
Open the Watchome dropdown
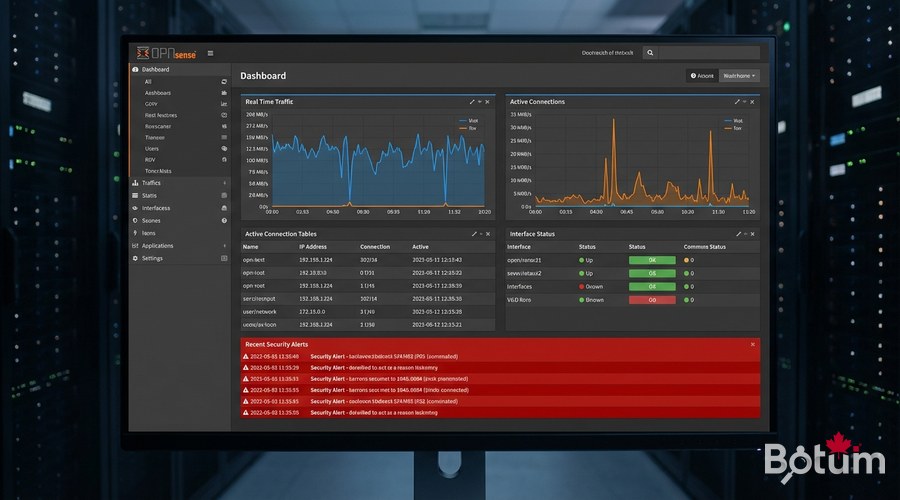pyautogui.click(x=739, y=76)
